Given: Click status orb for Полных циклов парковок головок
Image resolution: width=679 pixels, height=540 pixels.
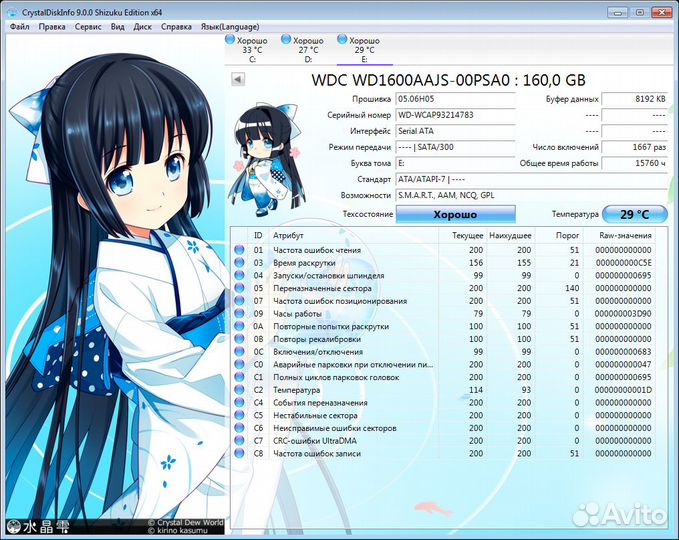Looking at the screenshot, I should [x=239, y=377].
